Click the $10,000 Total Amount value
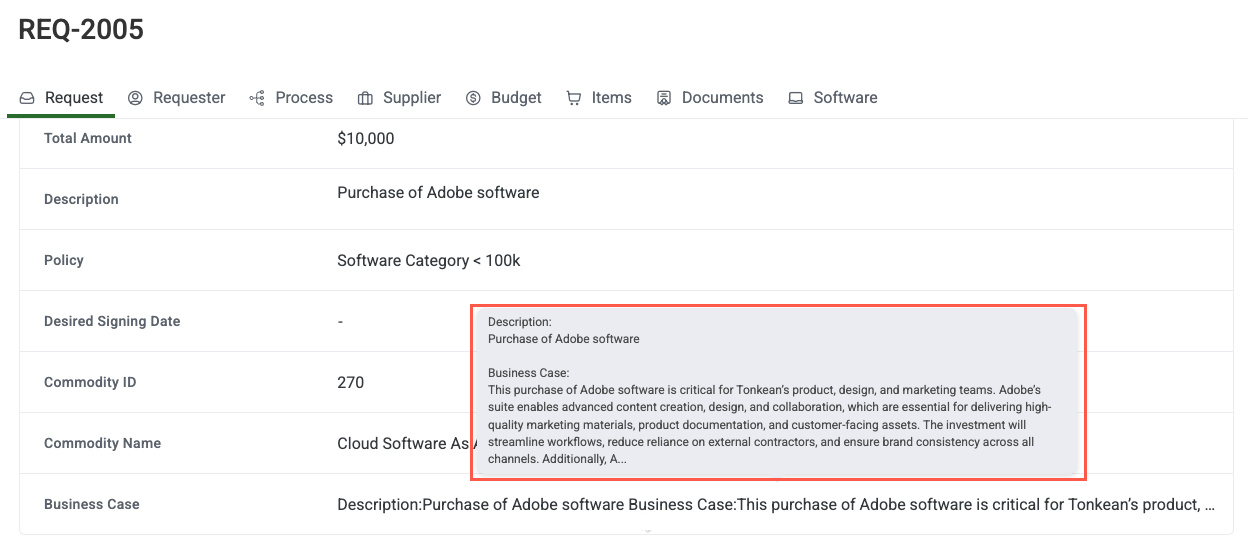Viewport: 1248px width, 536px height. tap(366, 139)
